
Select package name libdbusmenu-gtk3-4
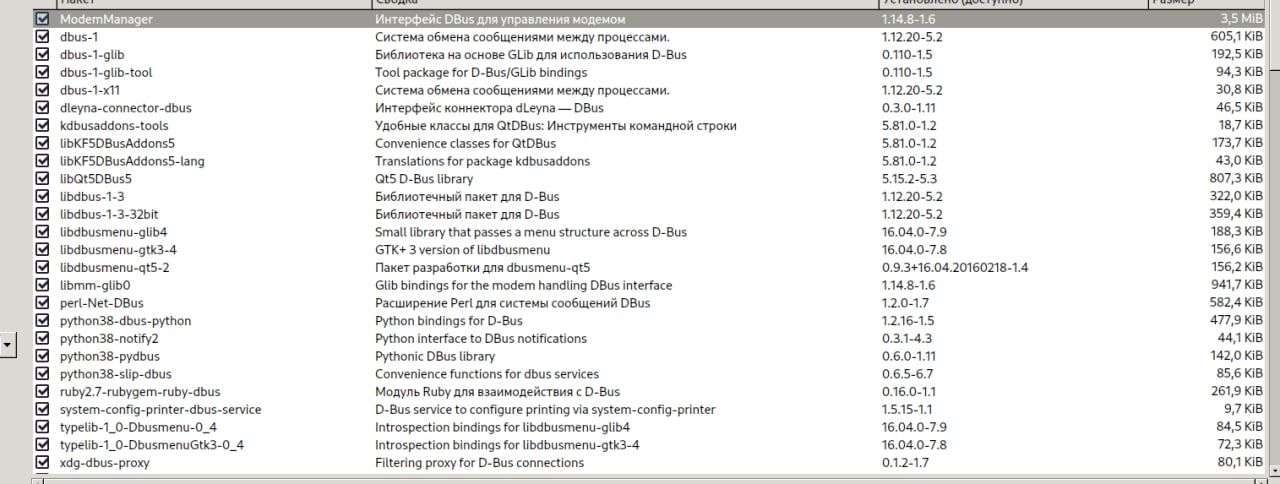(118, 250)
